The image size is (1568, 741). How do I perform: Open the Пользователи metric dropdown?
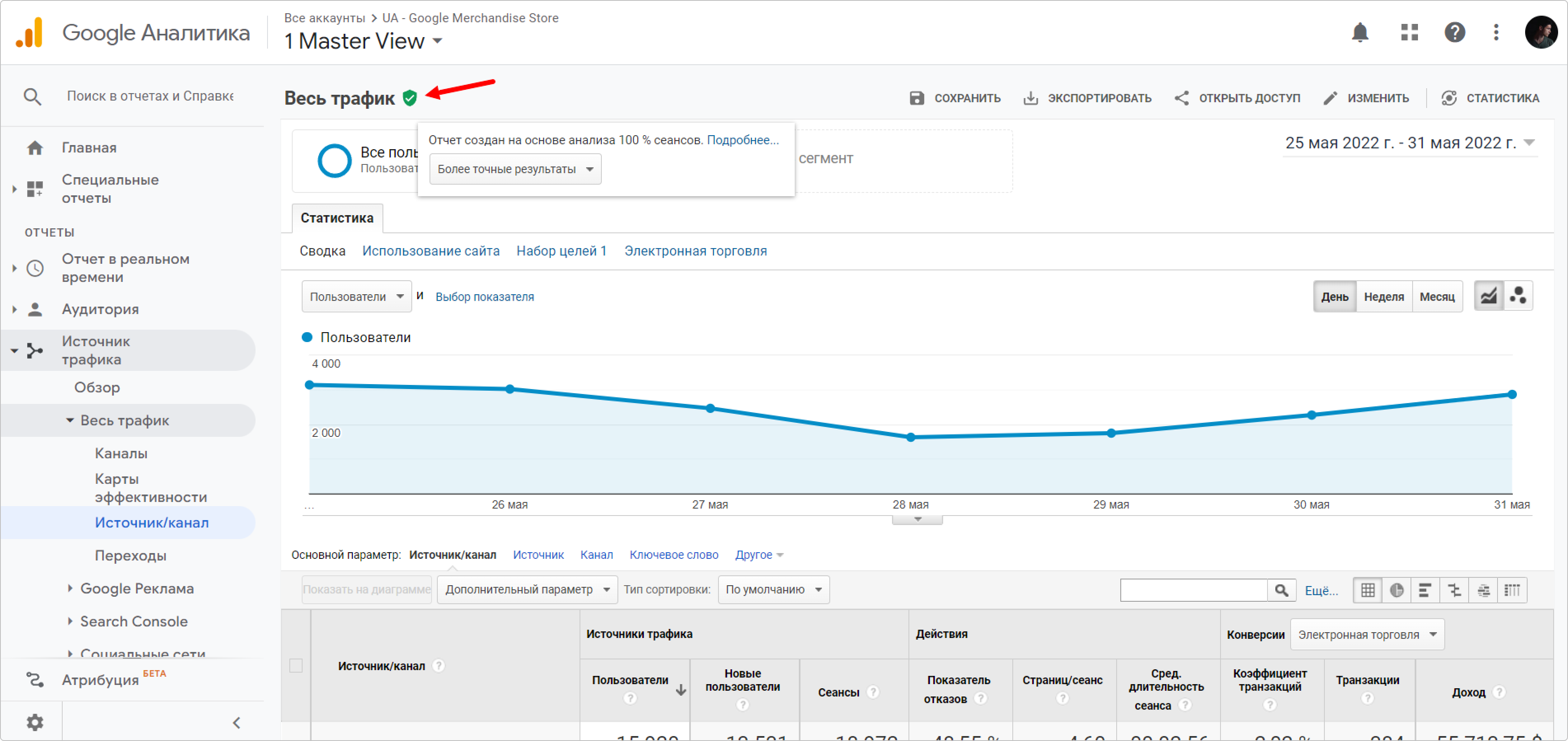click(356, 297)
